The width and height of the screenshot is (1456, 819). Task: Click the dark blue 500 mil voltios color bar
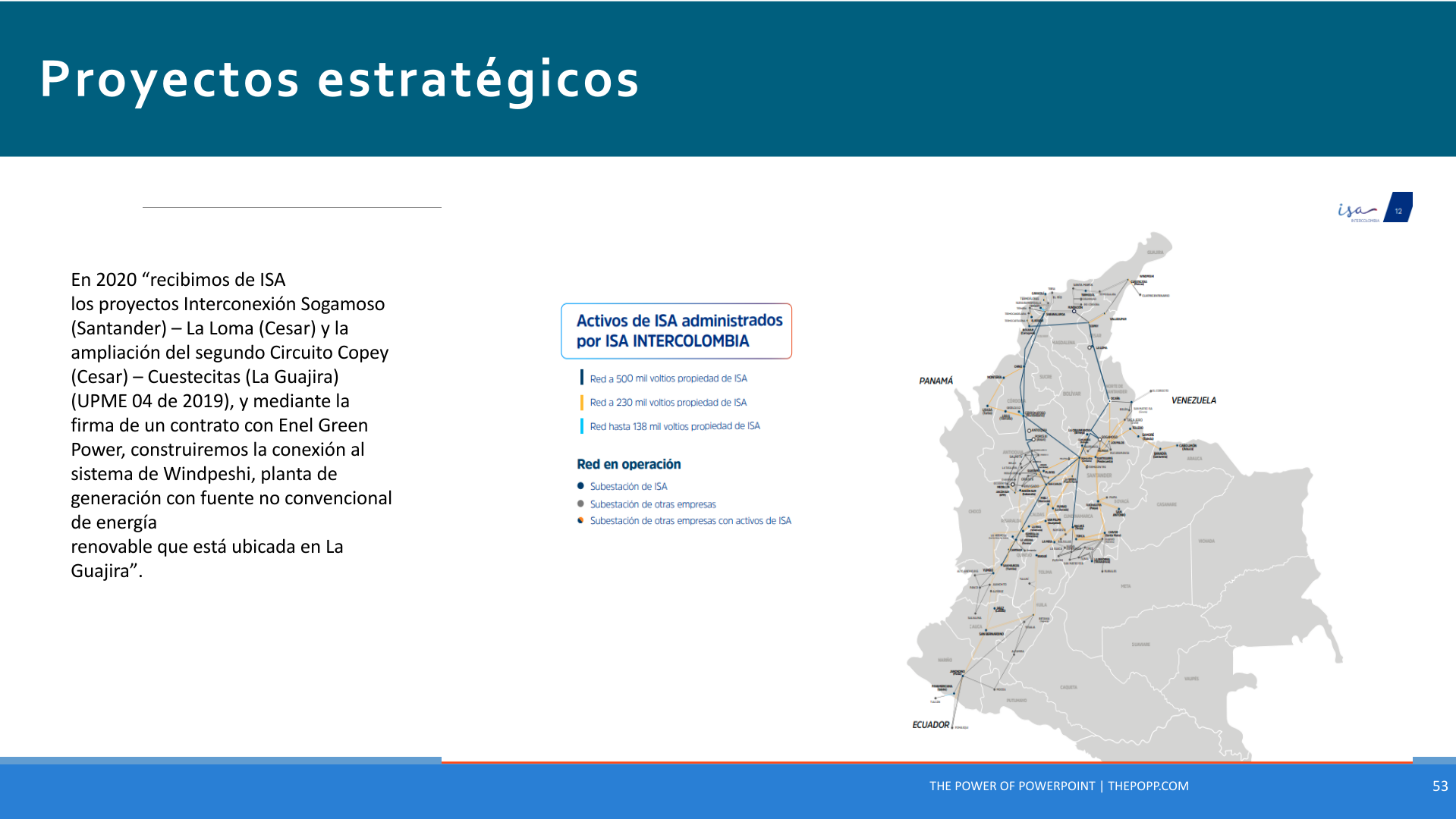coord(582,378)
